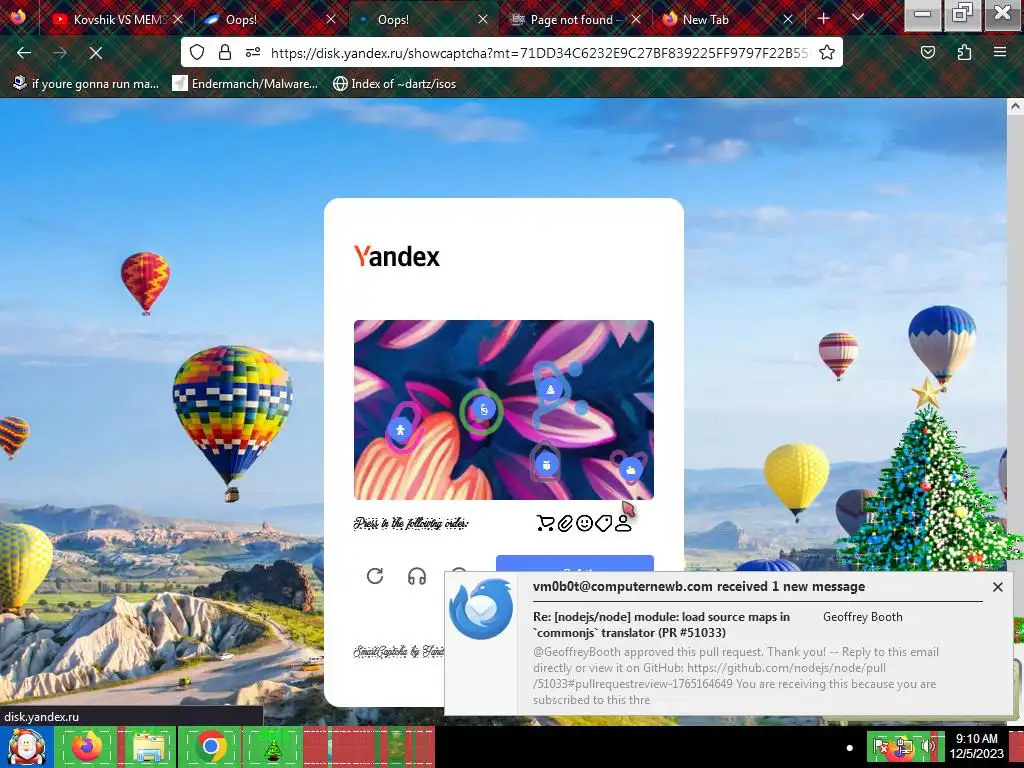
Task: Open the Extensions puzzle icon
Action: pyautogui.click(x=964, y=53)
